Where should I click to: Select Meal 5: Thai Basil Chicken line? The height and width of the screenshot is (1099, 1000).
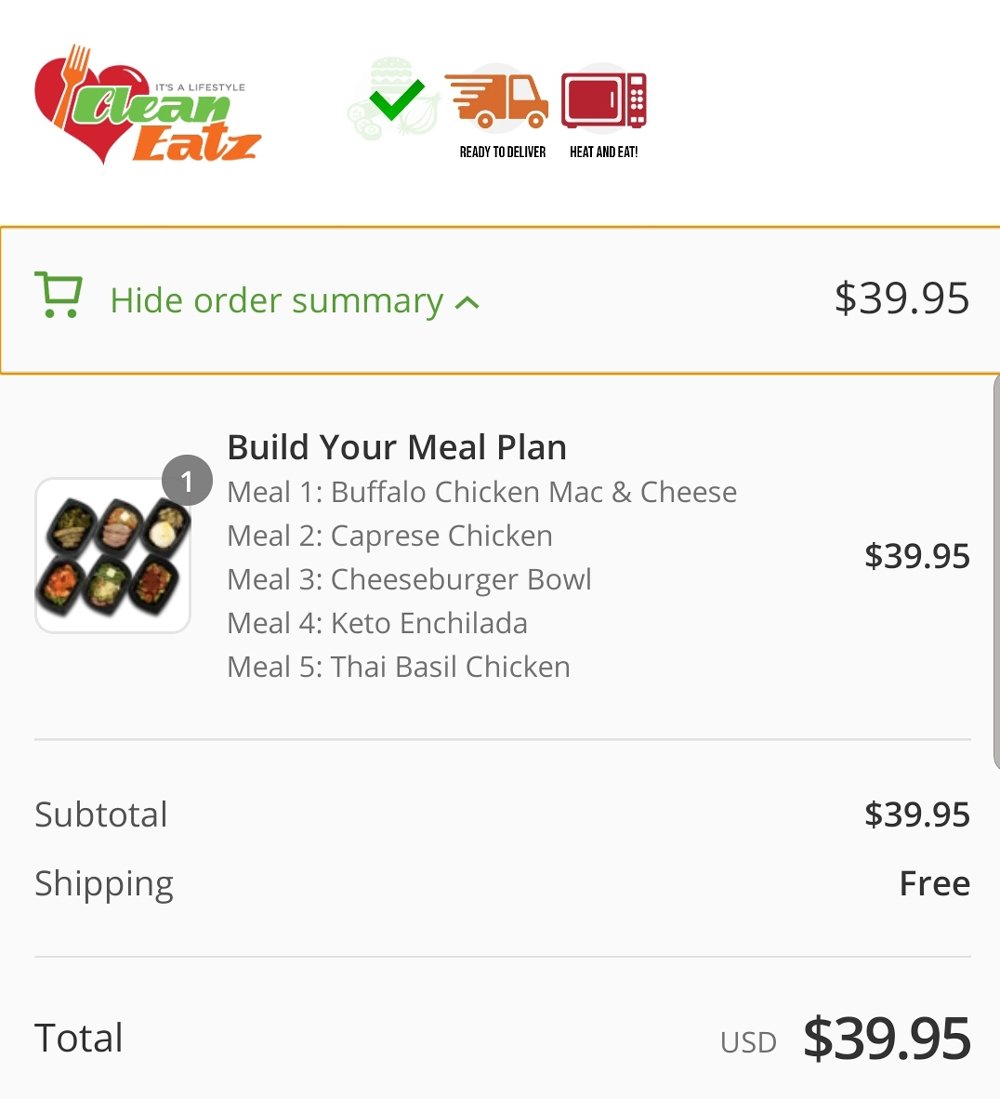point(398,666)
